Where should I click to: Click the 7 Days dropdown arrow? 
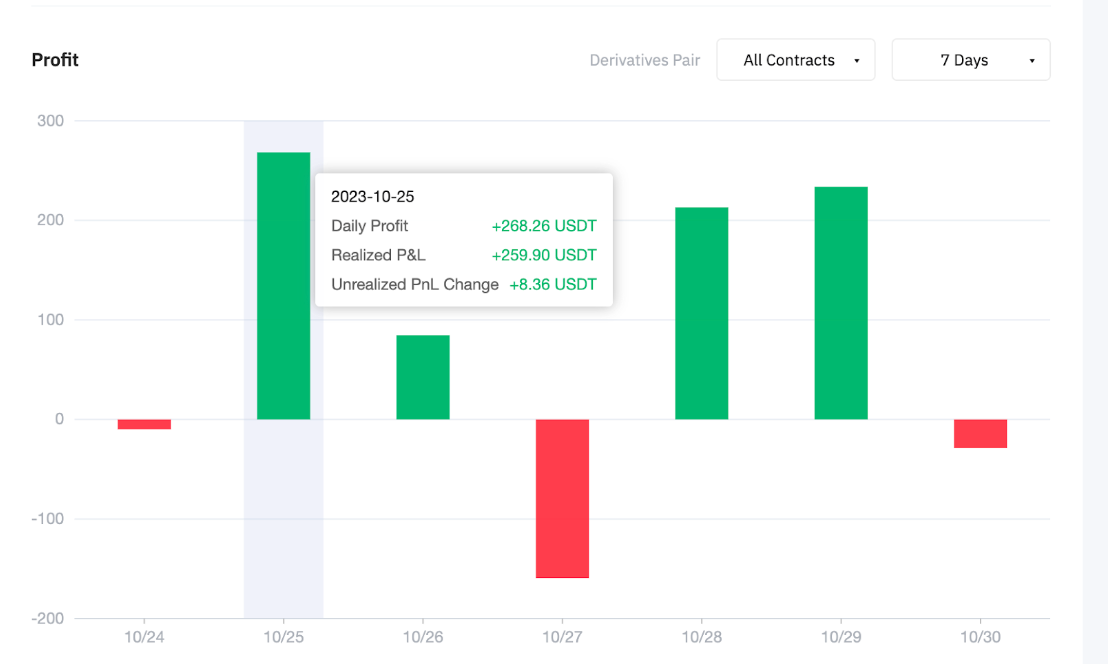coord(1031,60)
